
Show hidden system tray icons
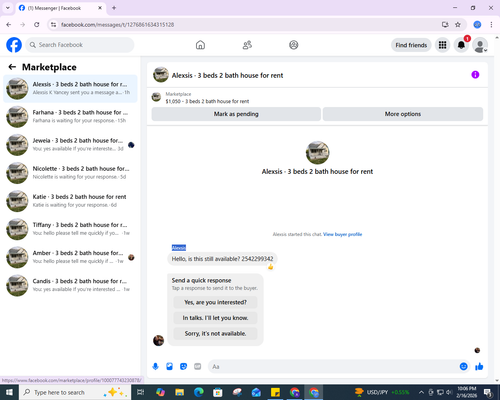point(421,392)
